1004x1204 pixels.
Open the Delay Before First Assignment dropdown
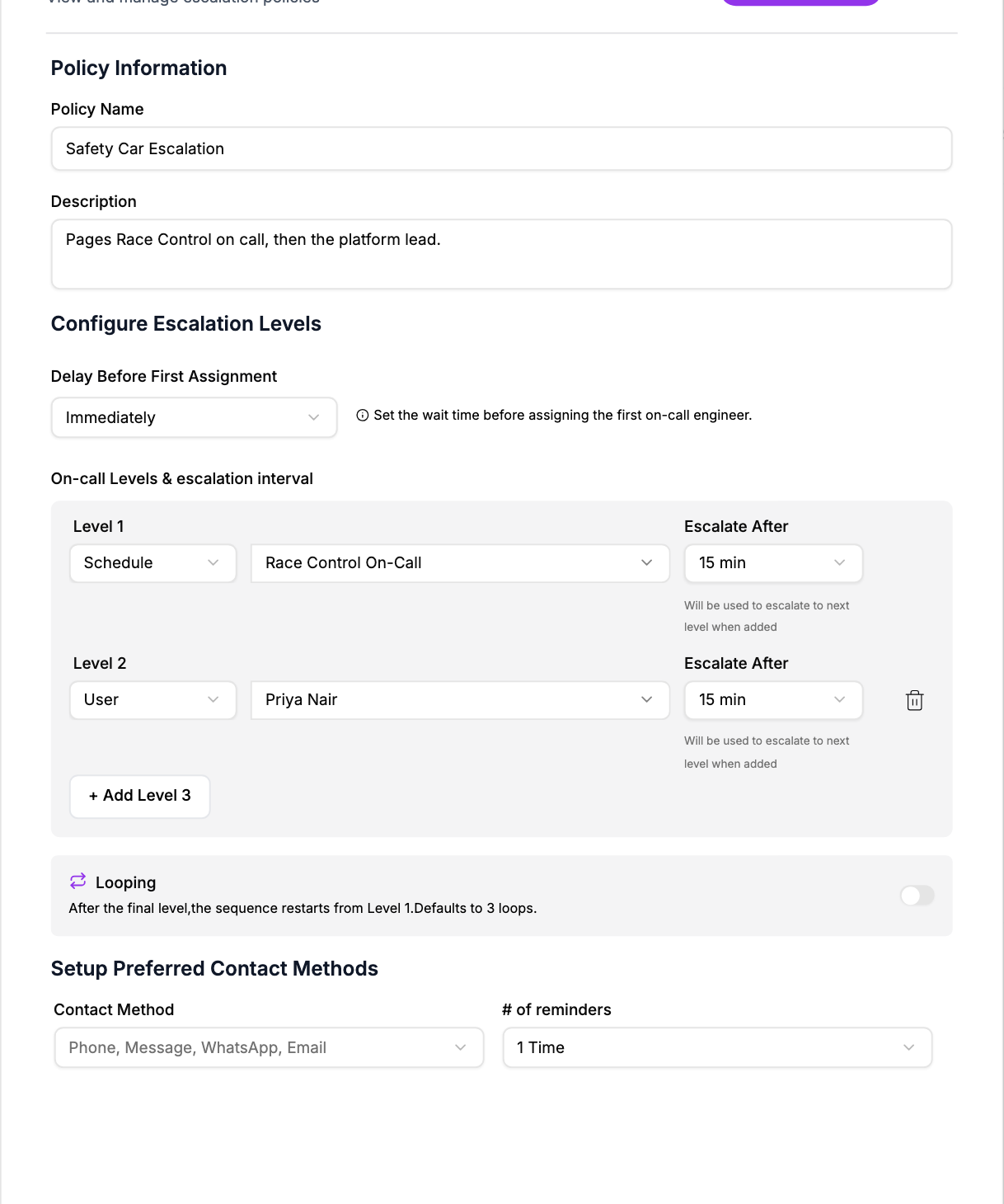[195, 417]
